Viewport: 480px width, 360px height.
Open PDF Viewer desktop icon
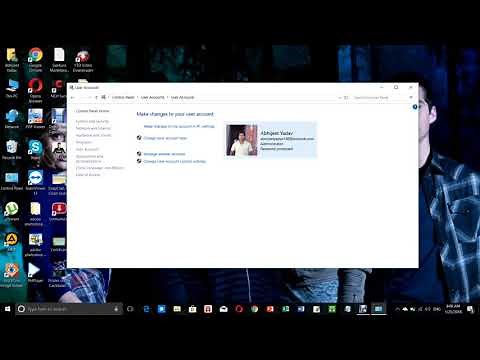(x=35, y=119)
